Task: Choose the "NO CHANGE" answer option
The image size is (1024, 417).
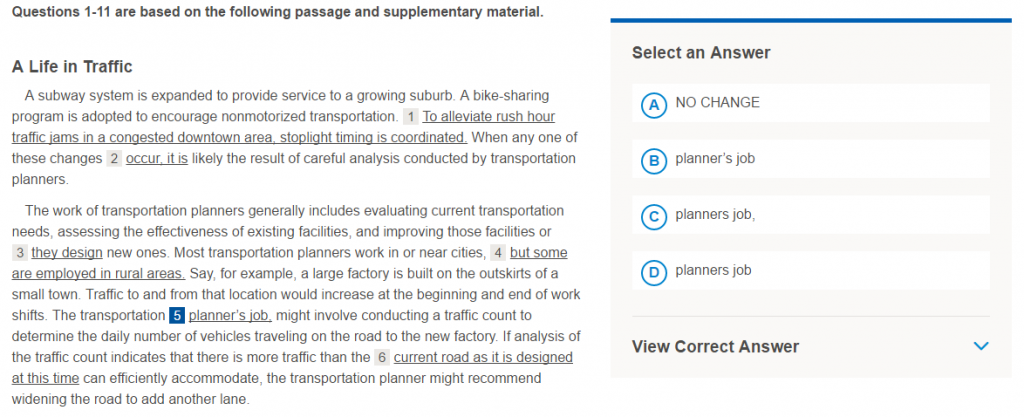Action: pos(717,103)
